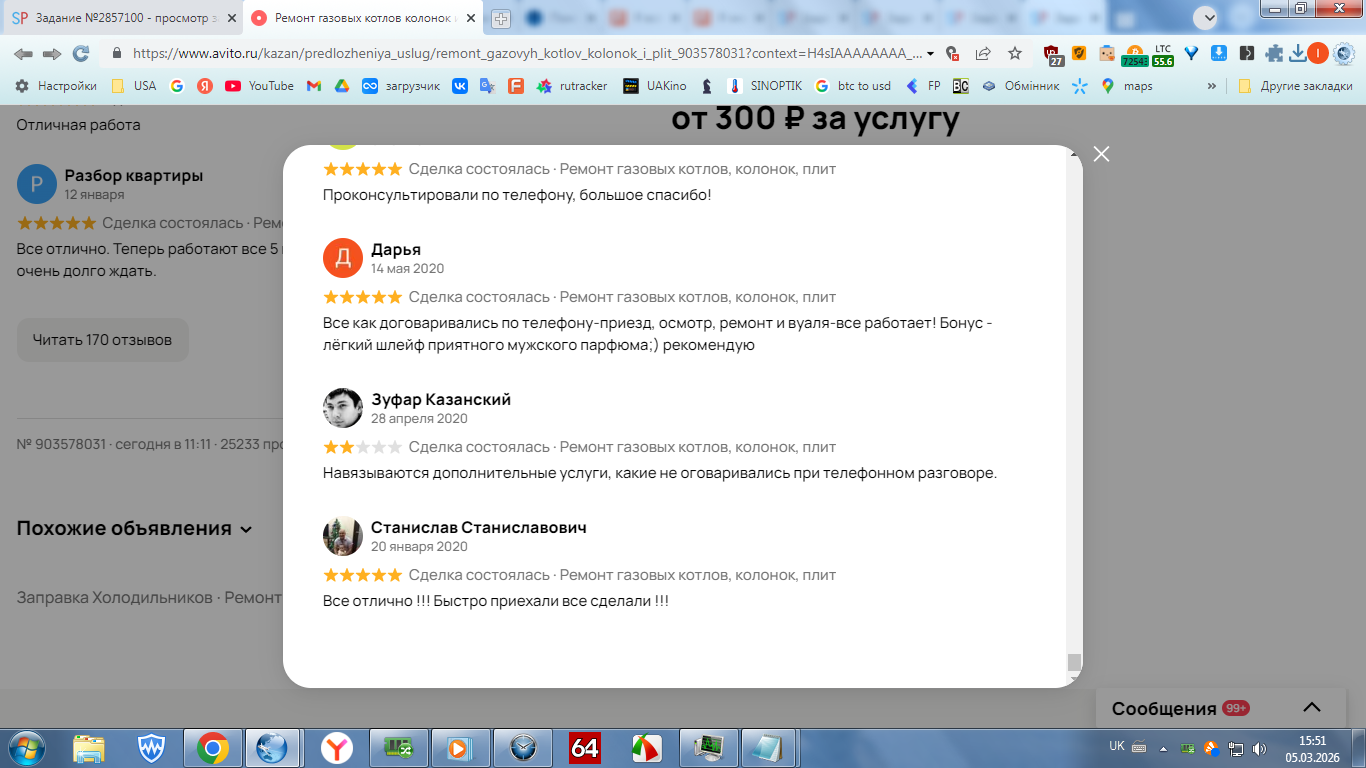Click the Читать 170 отзывов button
1366x768 pixels.
pos(102,340)
